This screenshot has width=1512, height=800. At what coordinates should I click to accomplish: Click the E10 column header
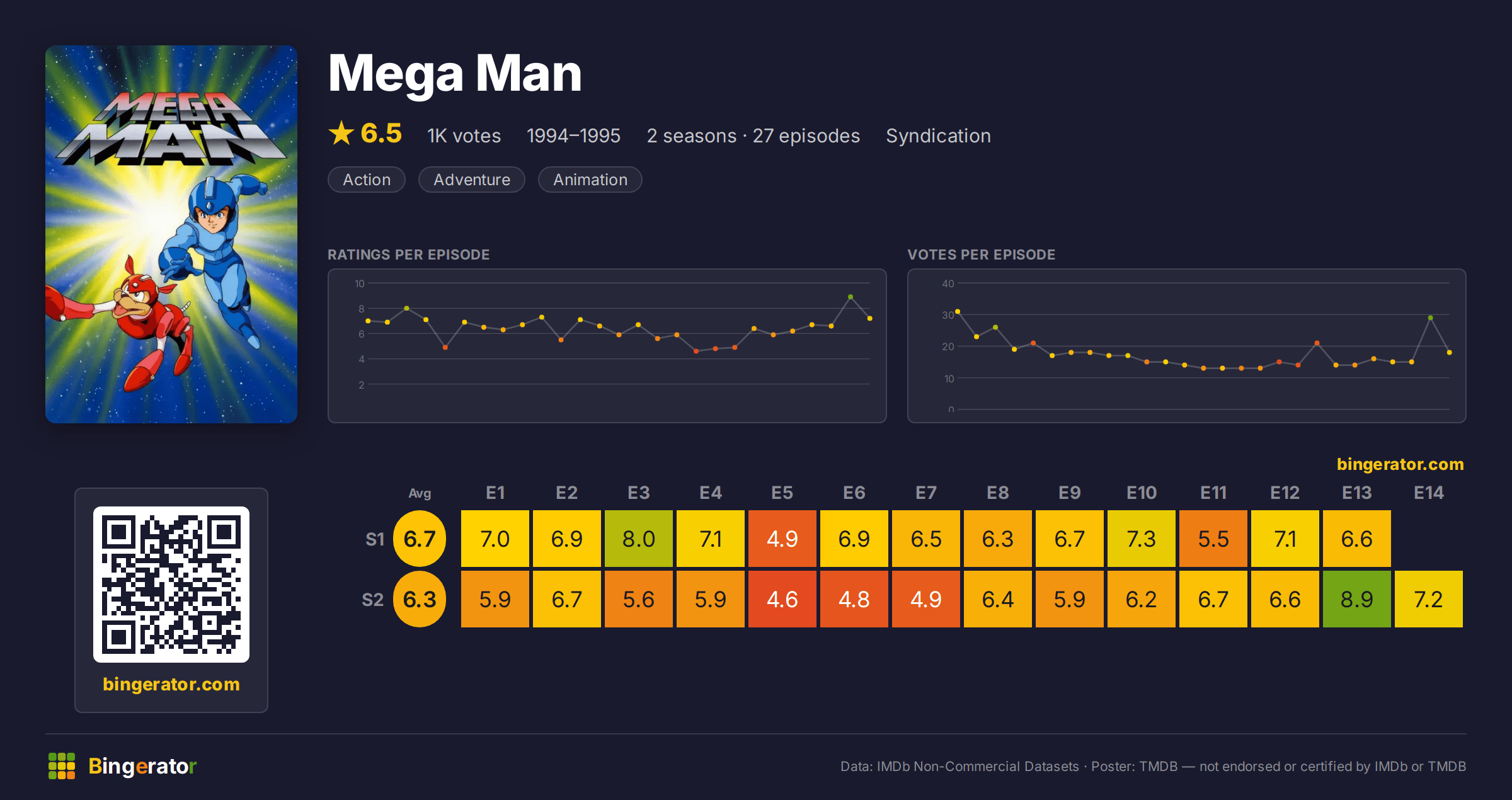point(1142,493)
